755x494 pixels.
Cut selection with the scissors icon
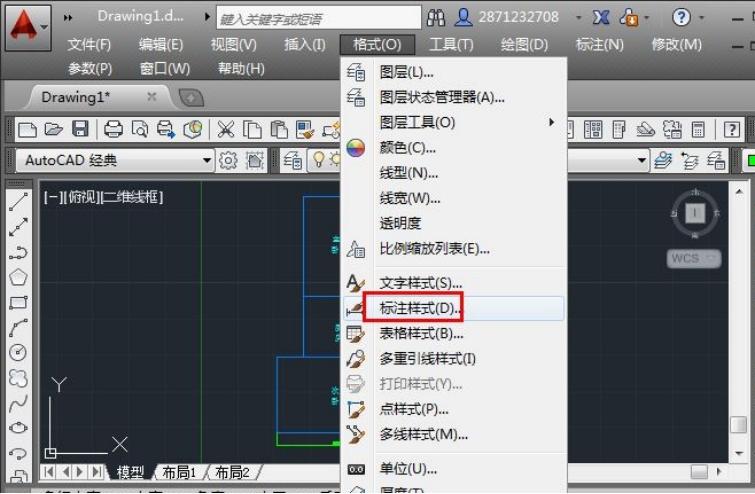click(225, 130)
